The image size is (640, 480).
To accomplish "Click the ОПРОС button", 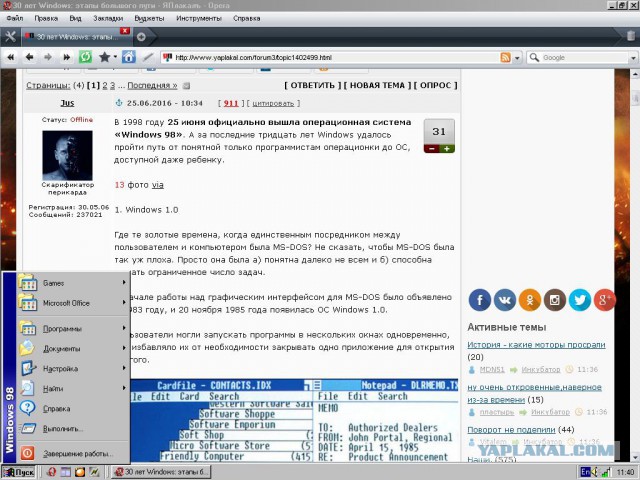I will point(436,85).
